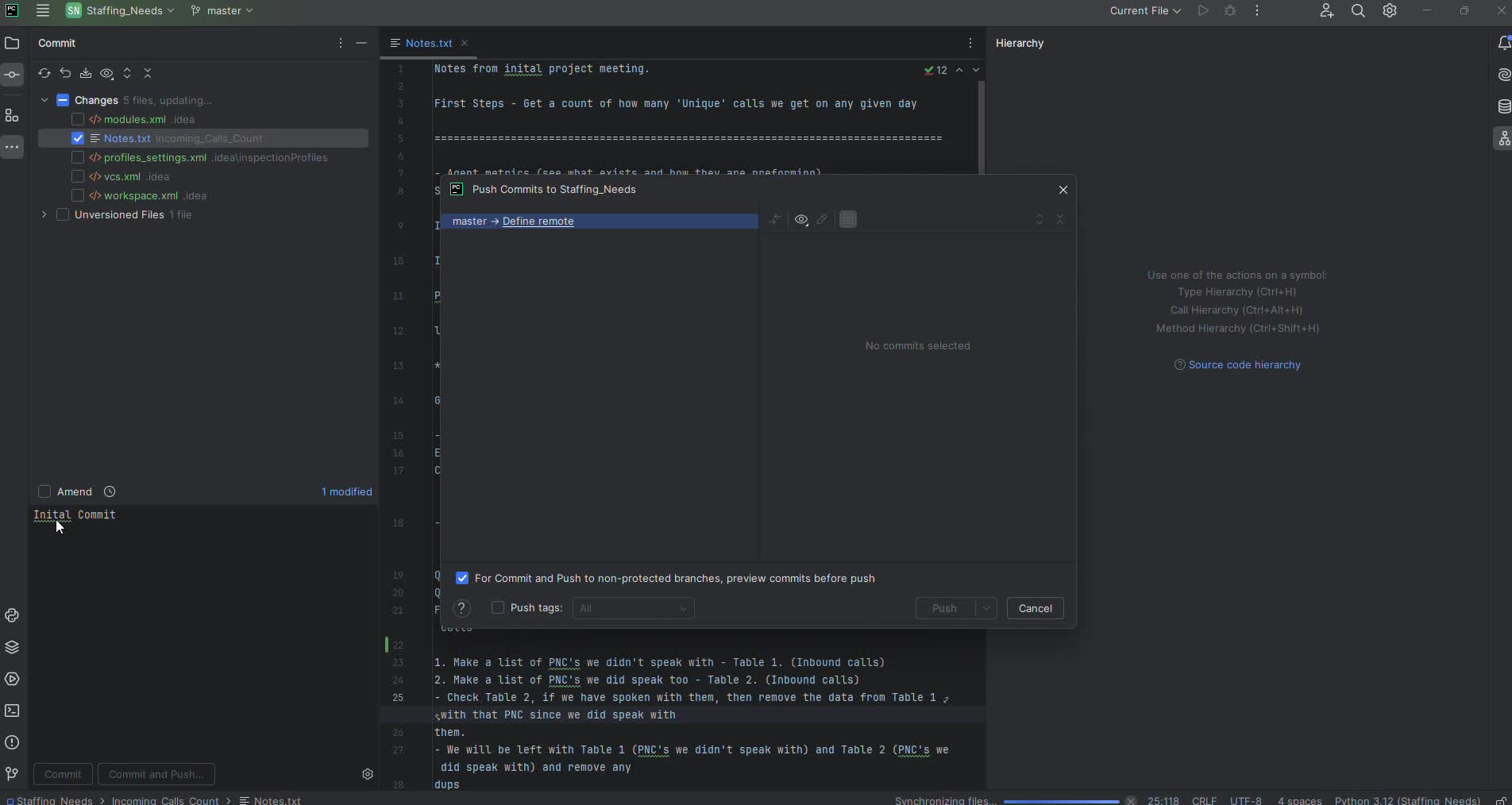Open the Python Console tool window
This screenshot has height=805, width=1512.
click(12, 616)
